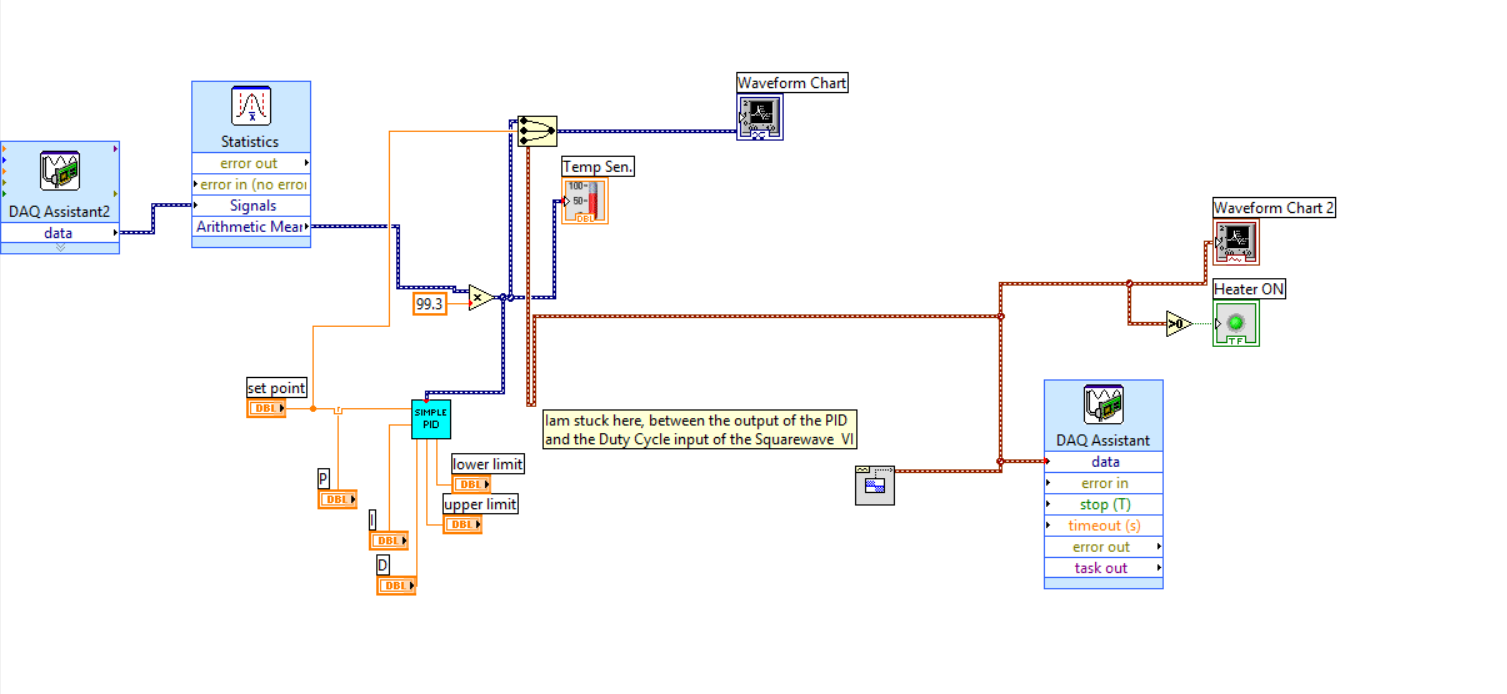The width and height of the screenshot is (1507, 694).
Task: Click the Merge Signals bundle node
Action: (537, 131)
